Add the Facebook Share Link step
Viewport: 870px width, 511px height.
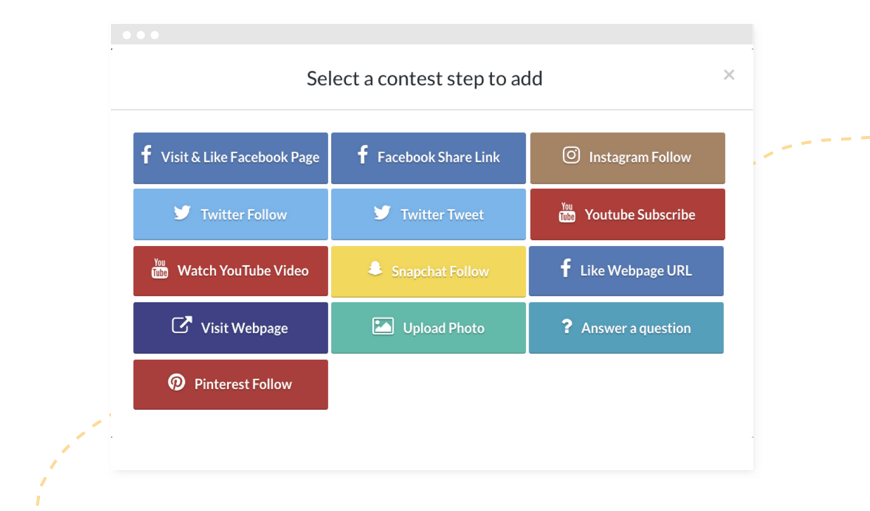[428, 158]
